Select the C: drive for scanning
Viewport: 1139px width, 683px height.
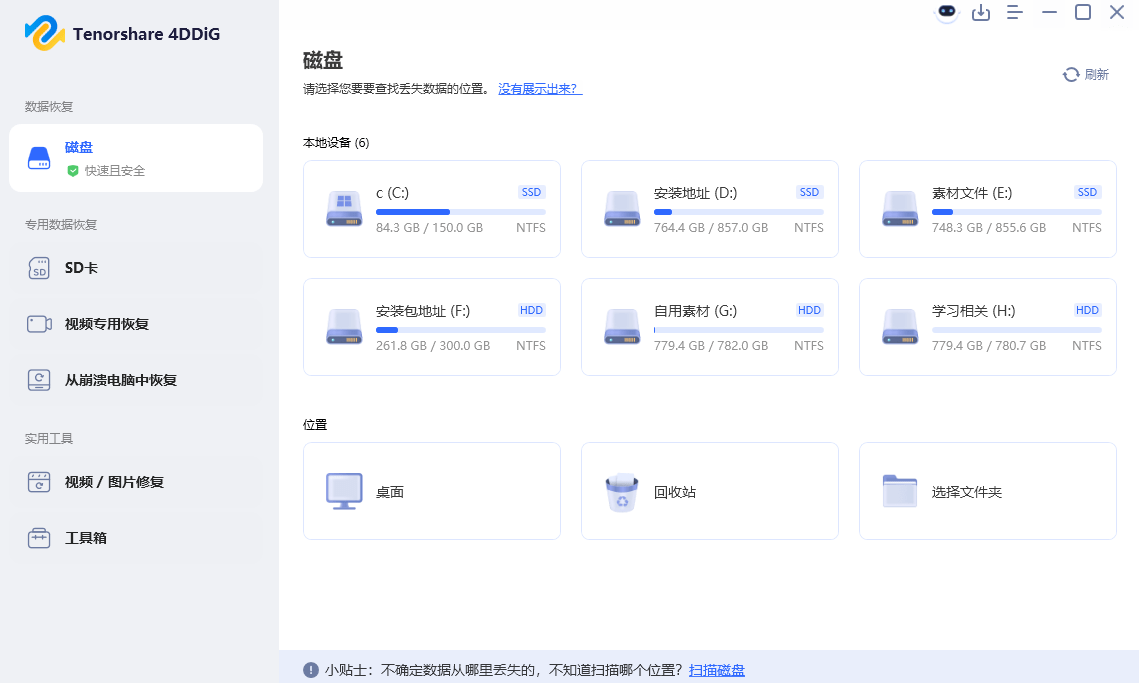pyautogui.click(x=431, y=208)
